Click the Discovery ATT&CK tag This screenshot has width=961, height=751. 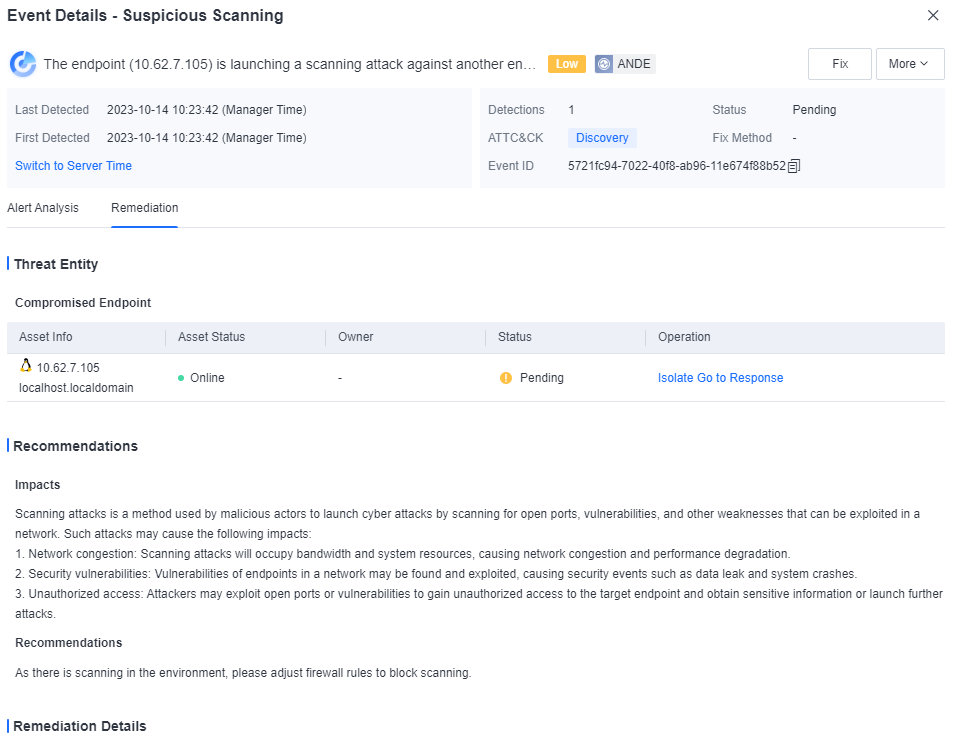(602, 138)
